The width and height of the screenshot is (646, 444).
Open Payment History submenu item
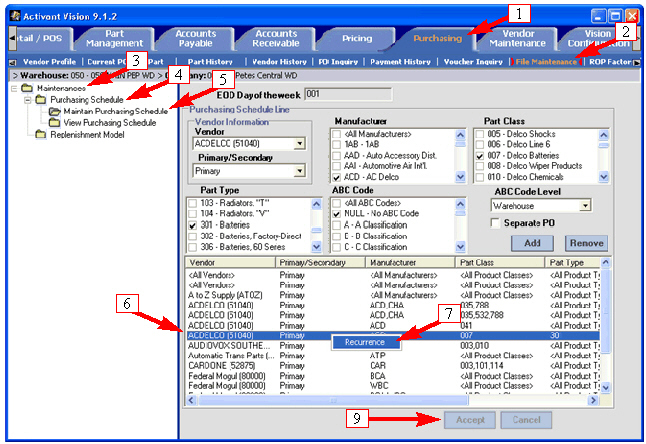pyautogui.click(x=400, y=62)
